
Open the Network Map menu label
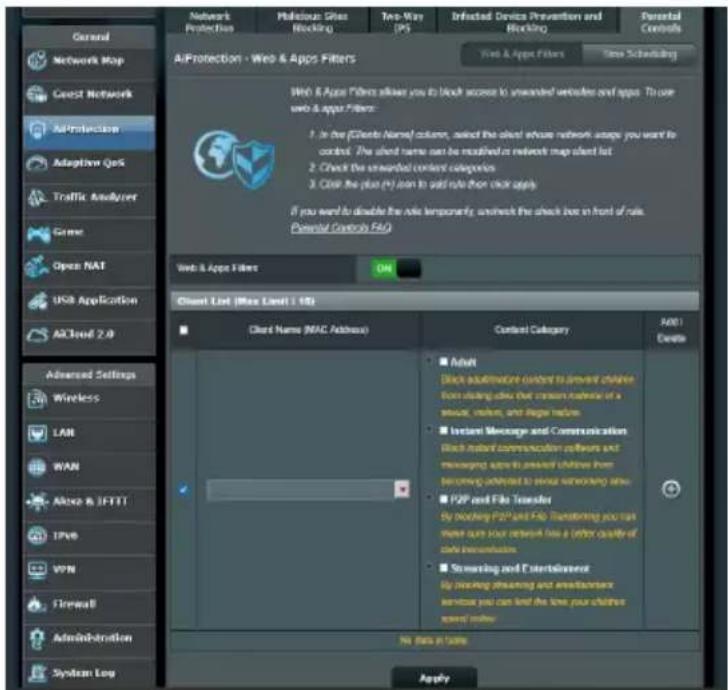click(x=88, y=60)
